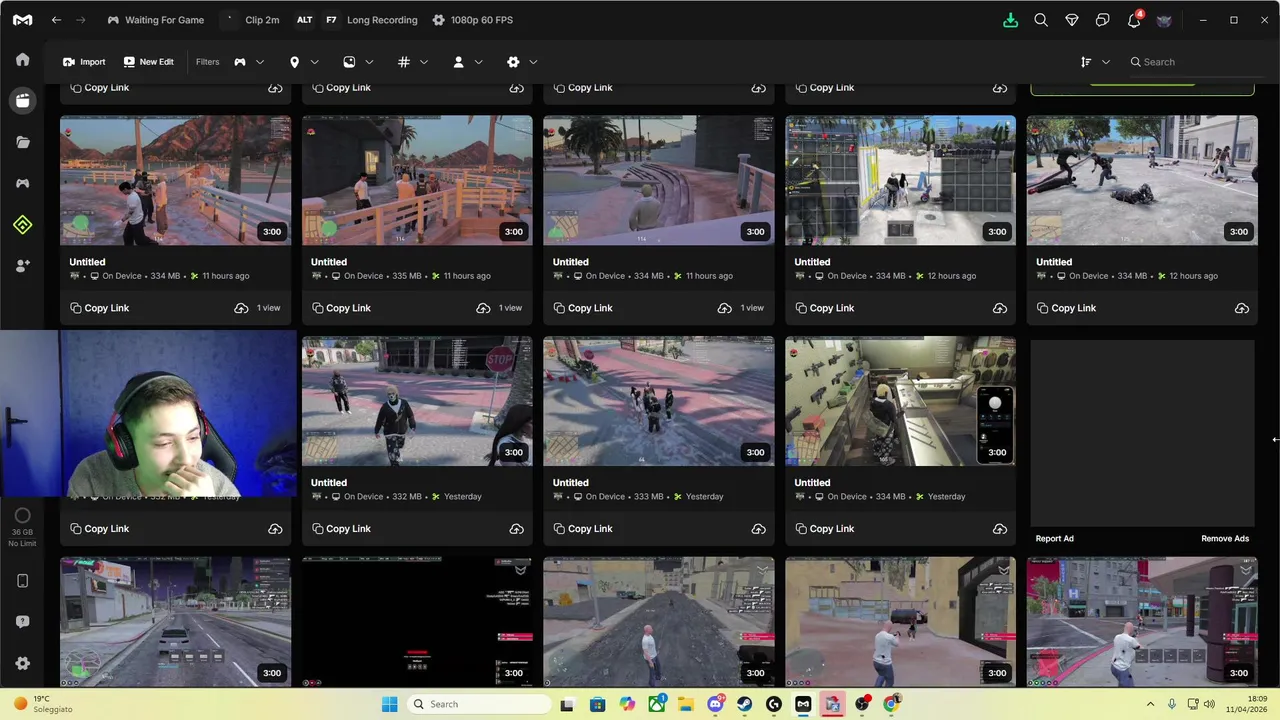Click upload cloud icon on 334 MB Yesterday clip
Screen dimensions: 1280x720
(1000, 529)
